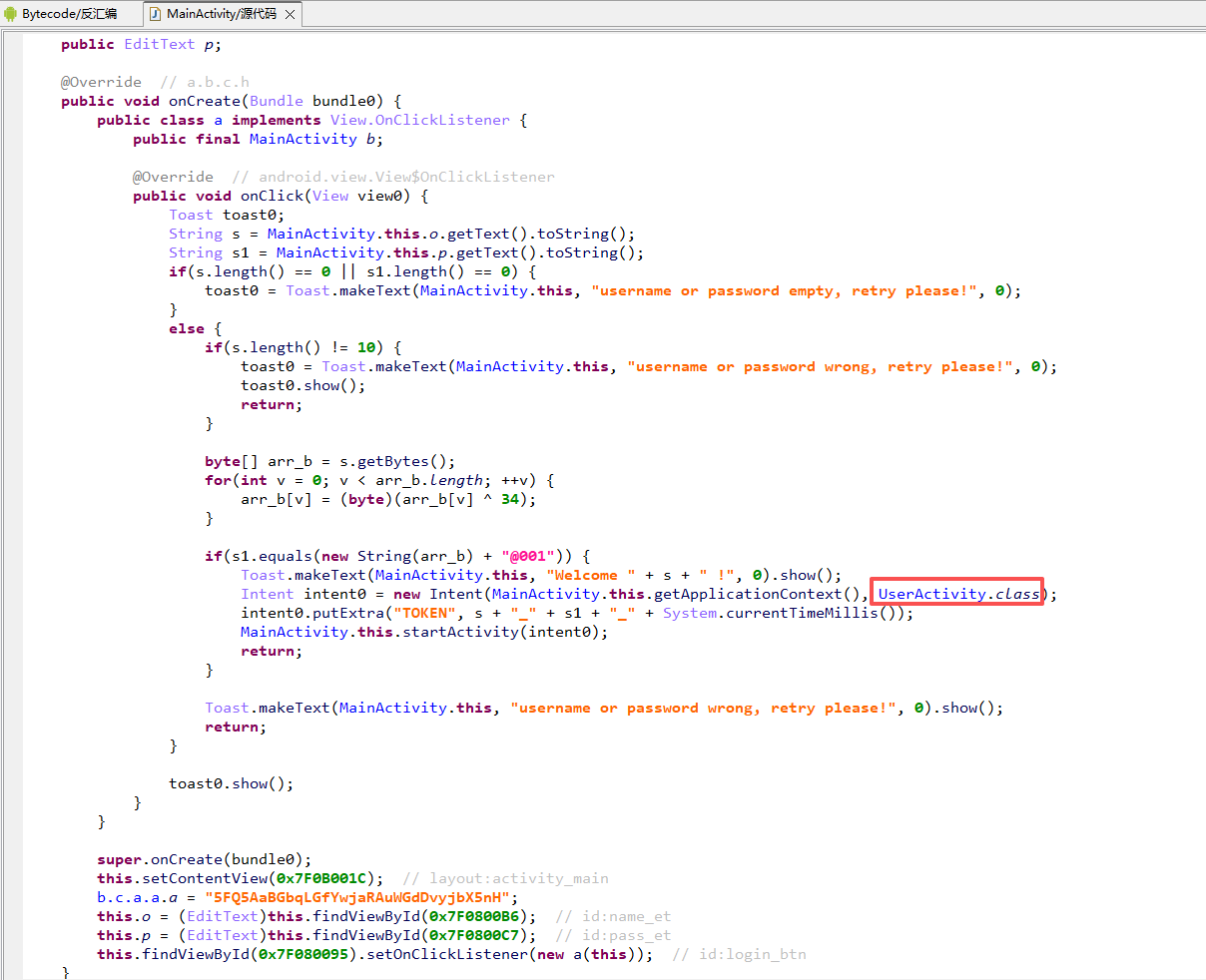Image resolution: width=1206 pixels, height=980 pixels.
Task: Click the Bundle type in the onCreate signature
Action: tap(277, 101)
